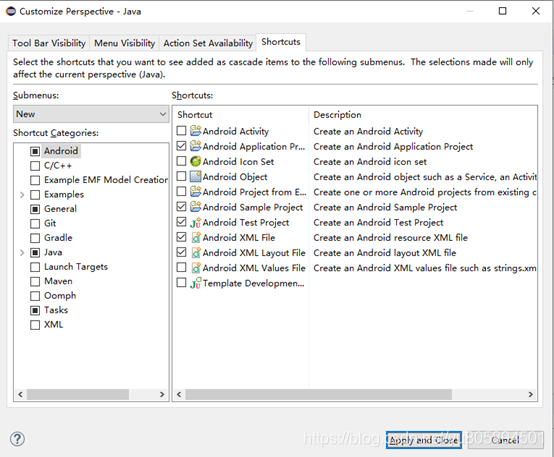Screen dimensions: 554x457
Task: Click shortcuts table scroll left arrow
Action: (x=179, y=394)
